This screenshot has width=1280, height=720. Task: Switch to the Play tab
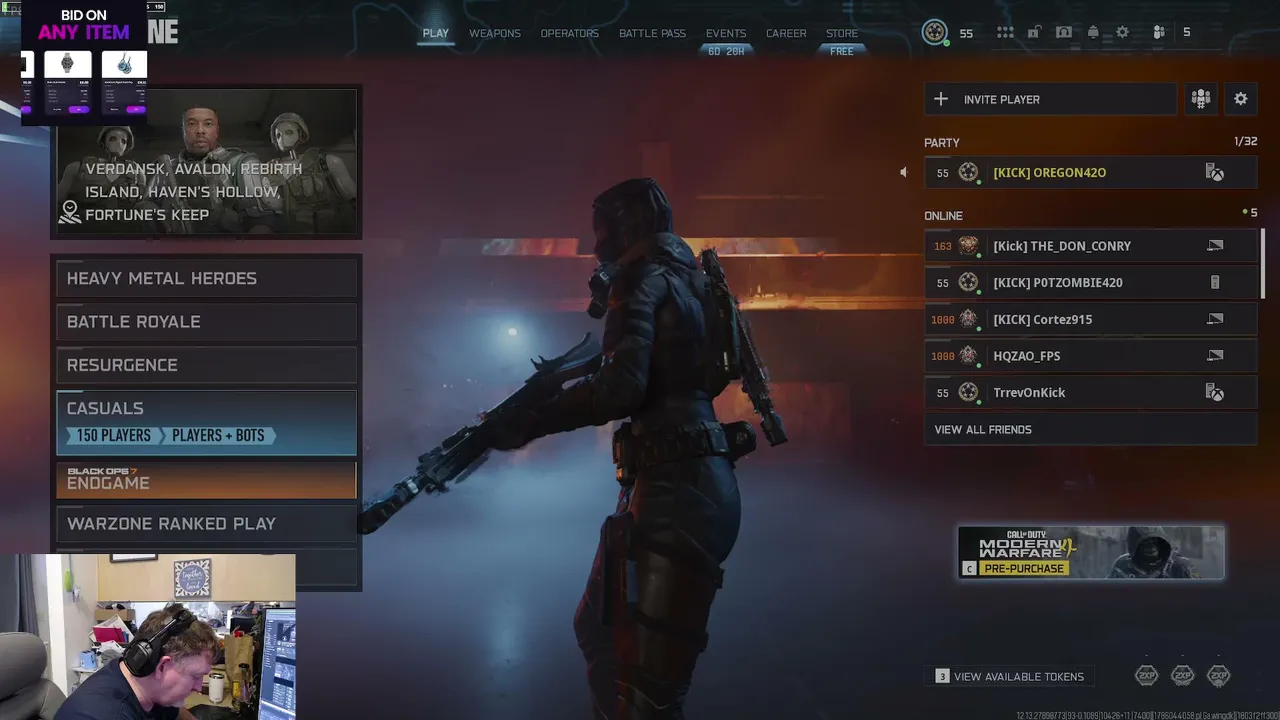(x=436, y=33)
